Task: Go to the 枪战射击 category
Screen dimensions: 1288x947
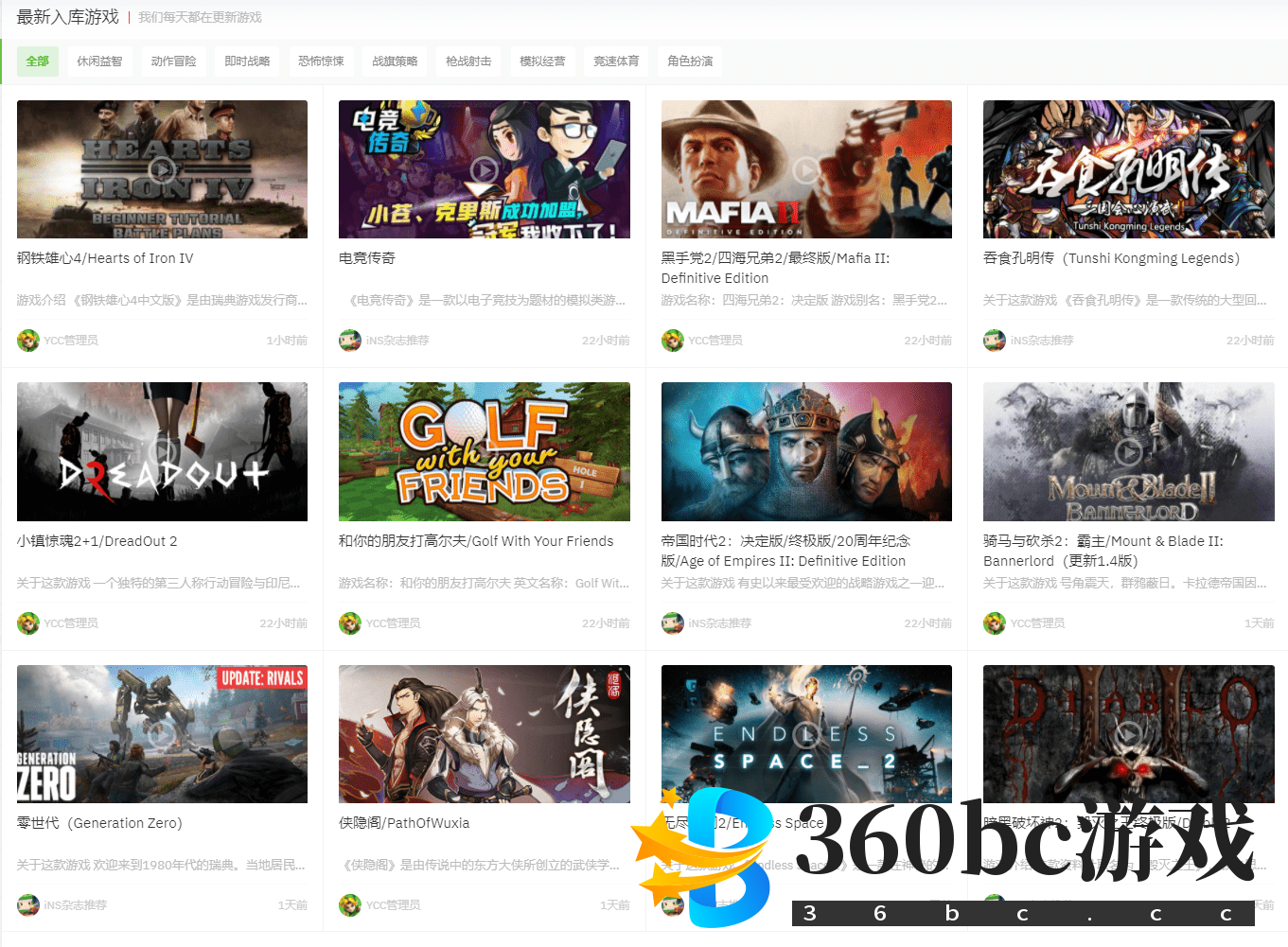Action: click(x=468, y=61)
